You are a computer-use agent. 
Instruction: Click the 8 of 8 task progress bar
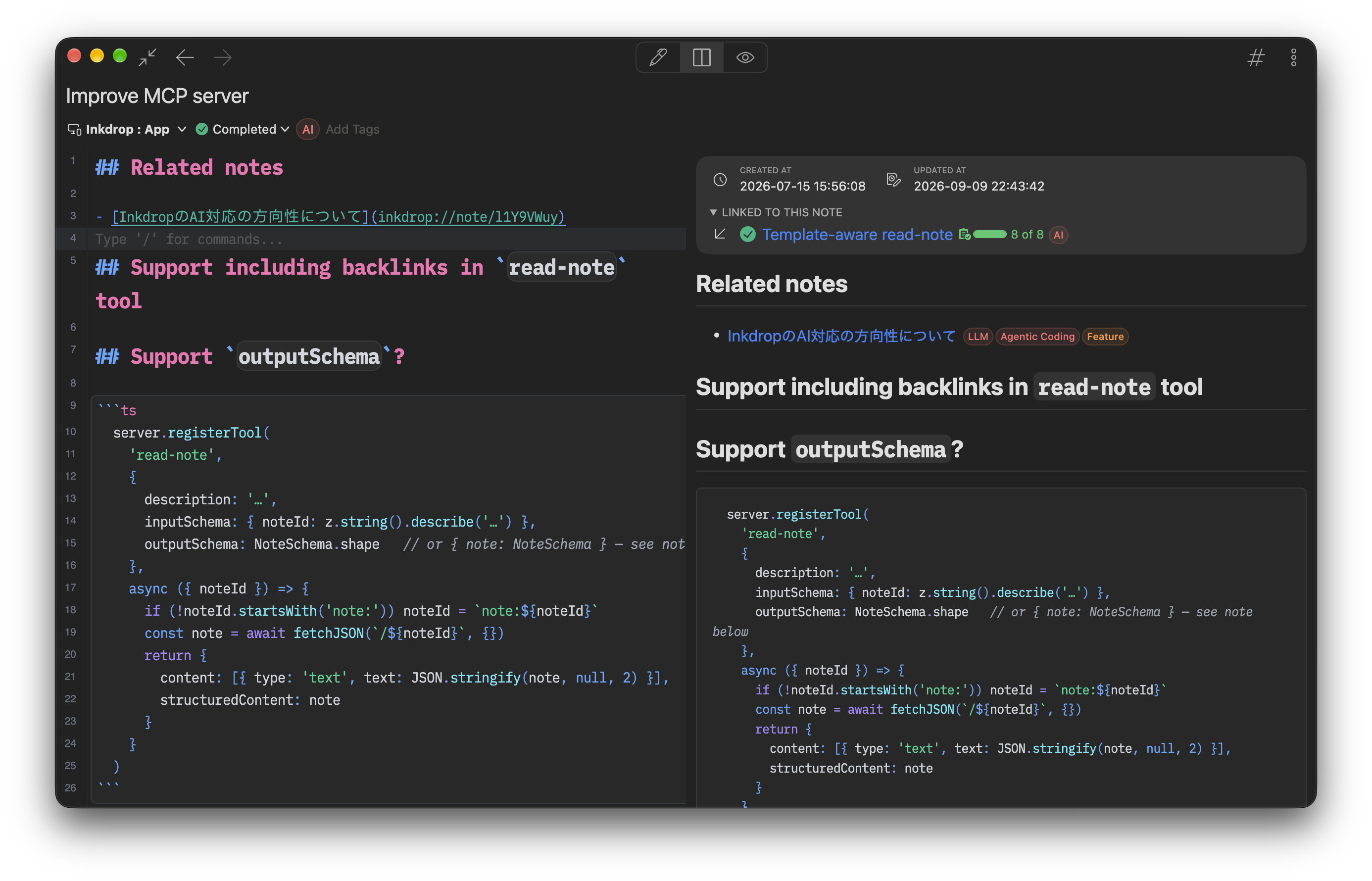point(989,234)
